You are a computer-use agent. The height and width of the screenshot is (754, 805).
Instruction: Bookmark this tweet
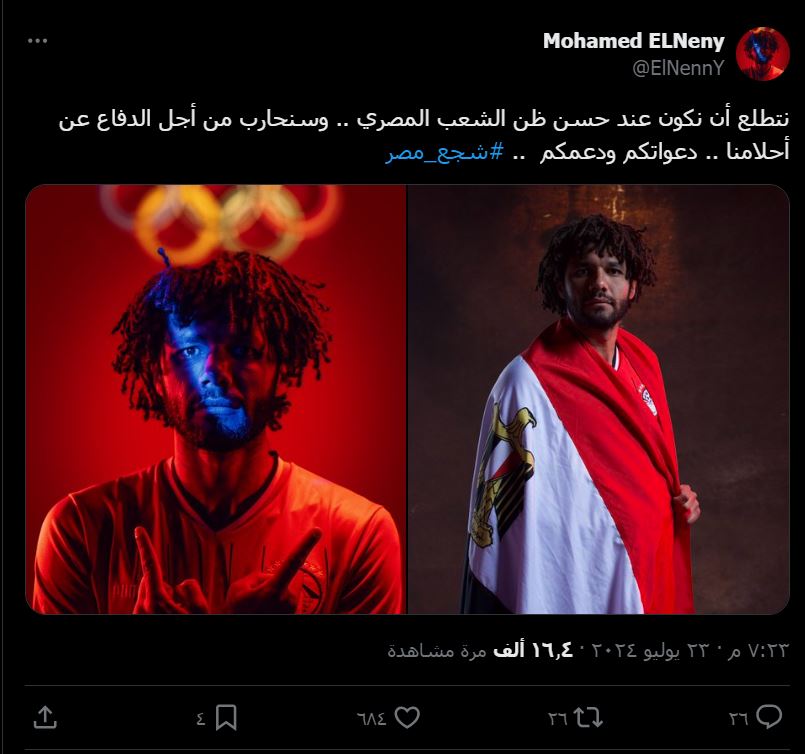click(226, 718)
